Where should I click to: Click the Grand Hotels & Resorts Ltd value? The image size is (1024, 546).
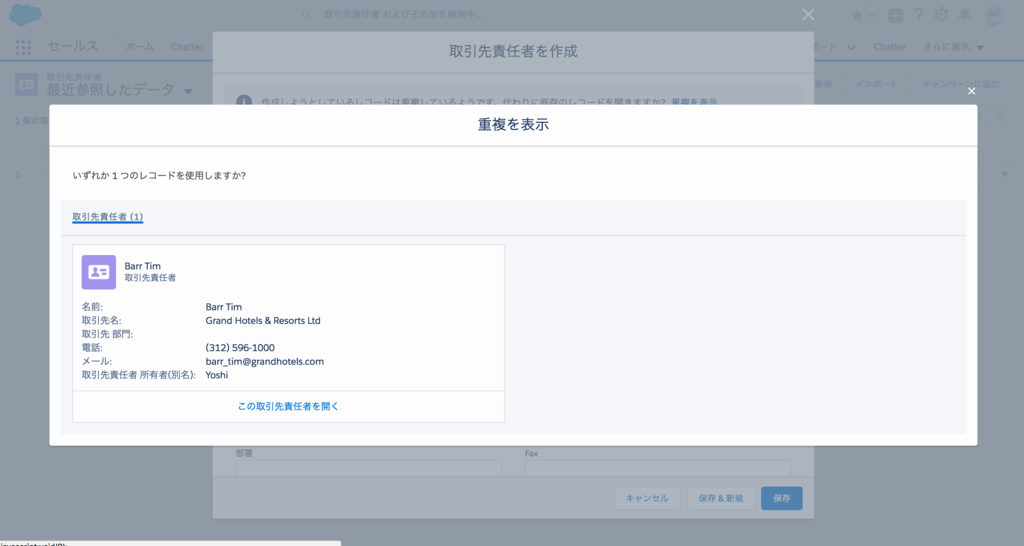(x=263, y=321)
